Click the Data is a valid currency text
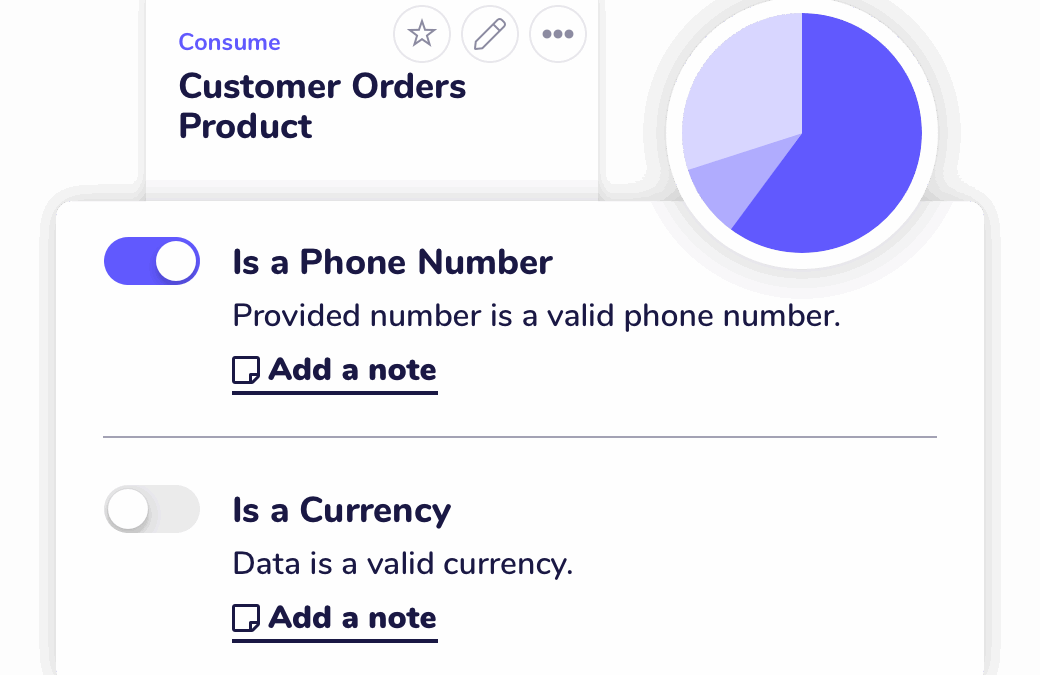Screen dimensions: 1040x675 tap(402, 564)
